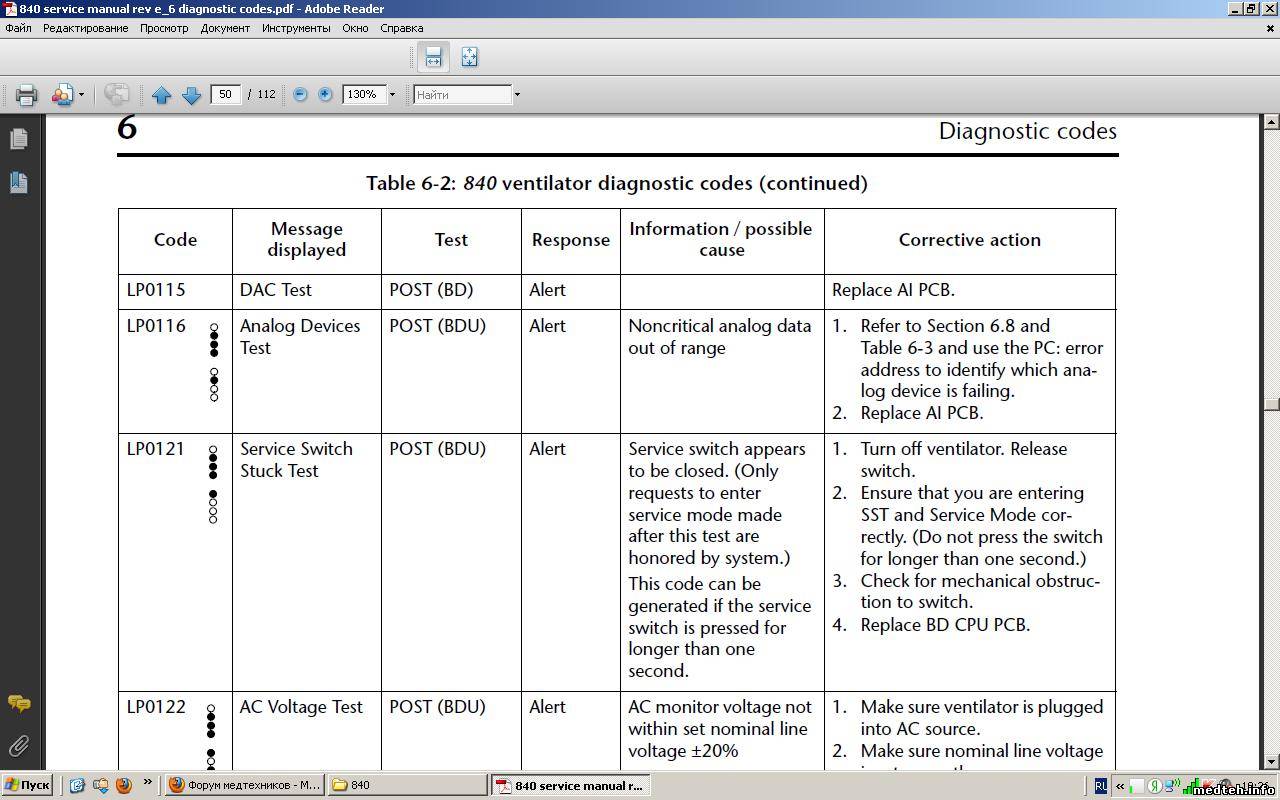This screenshot has height=800, width=1280.
Task: Open the Файл menu
Action: coord(18,28)
